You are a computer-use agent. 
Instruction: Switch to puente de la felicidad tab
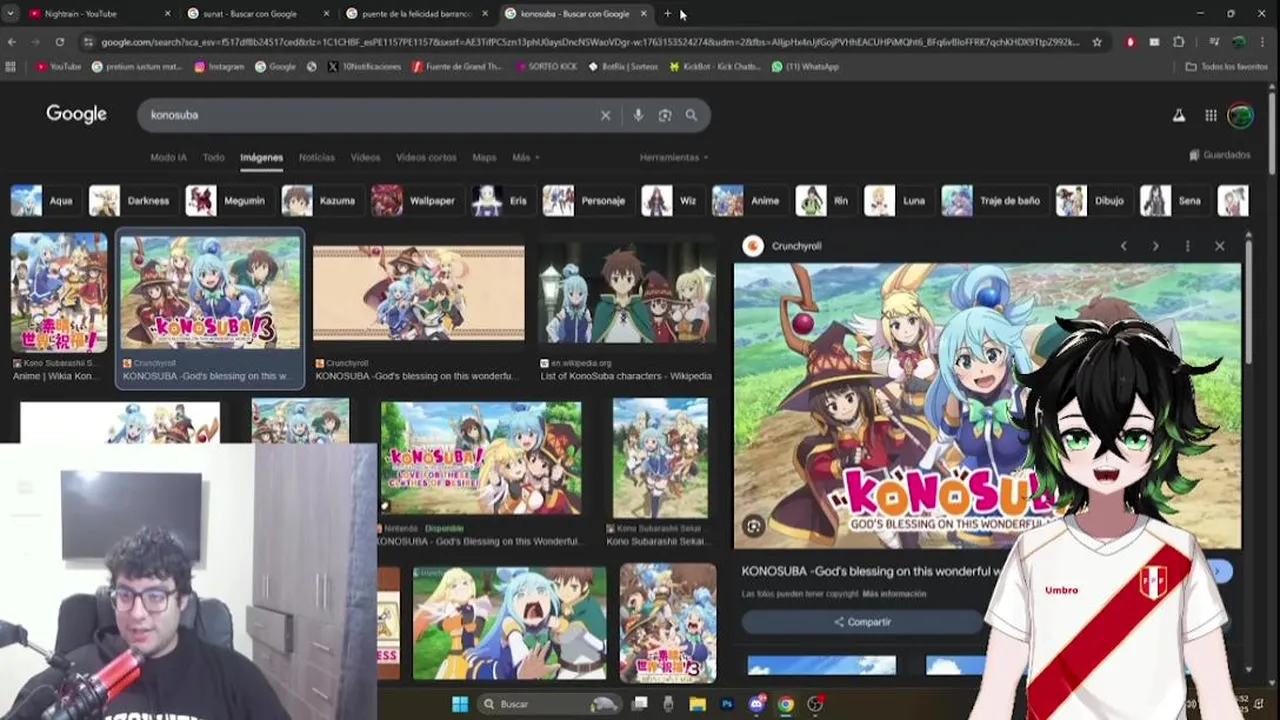point(416,14)
